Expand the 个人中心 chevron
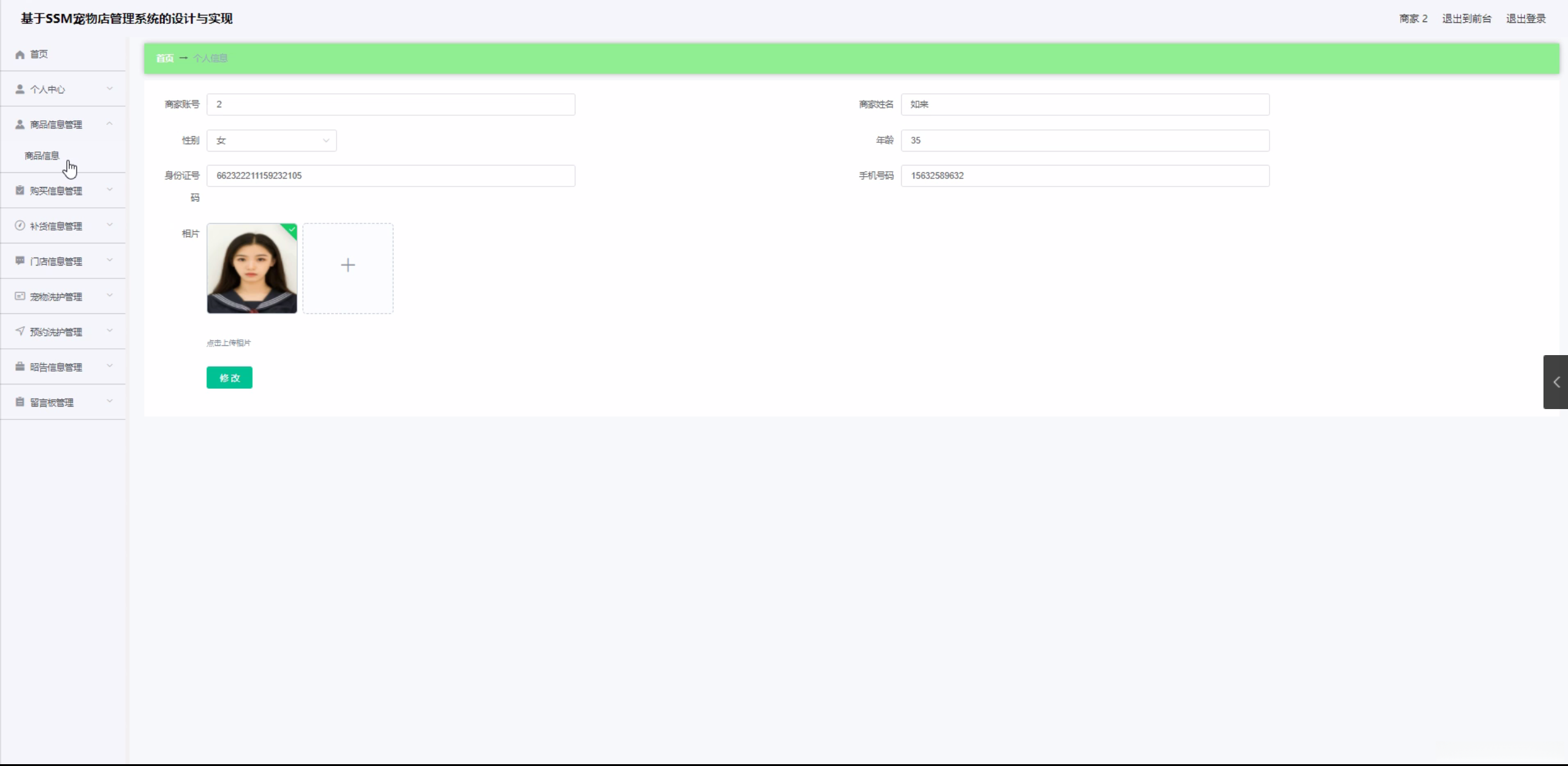This screenshot has width=1568, height=766. [x=110, y=89]
